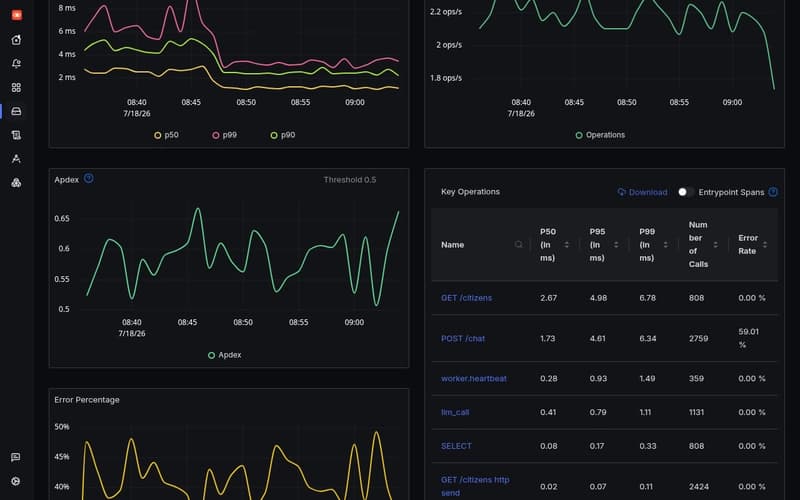Click the 'Error Percentage' panel title
The width and height of the screenshot is (800, 500).
pyautogui.click(x=87, y=399)
